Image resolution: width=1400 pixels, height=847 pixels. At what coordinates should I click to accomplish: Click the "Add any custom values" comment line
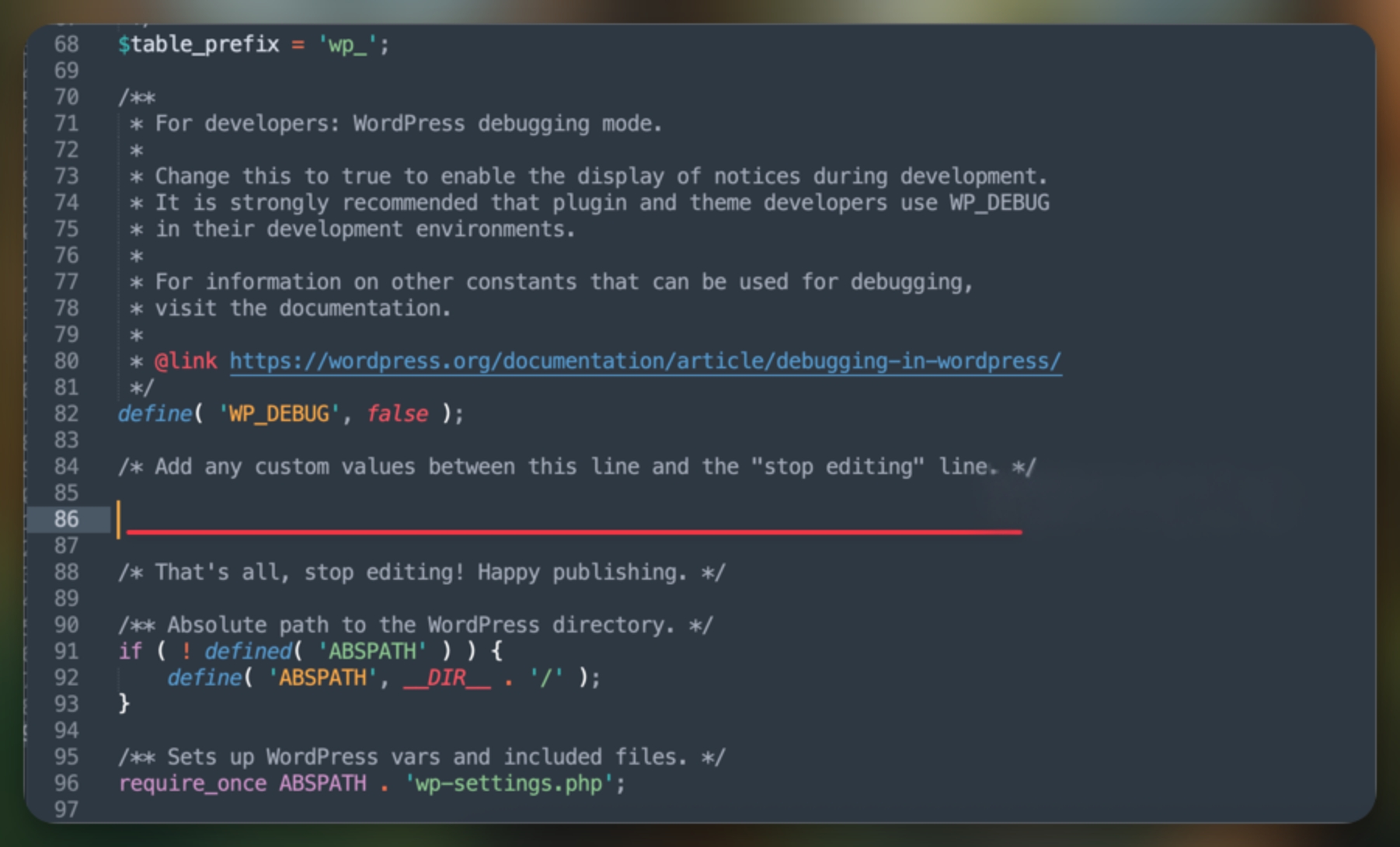click(x=576, y=467)
